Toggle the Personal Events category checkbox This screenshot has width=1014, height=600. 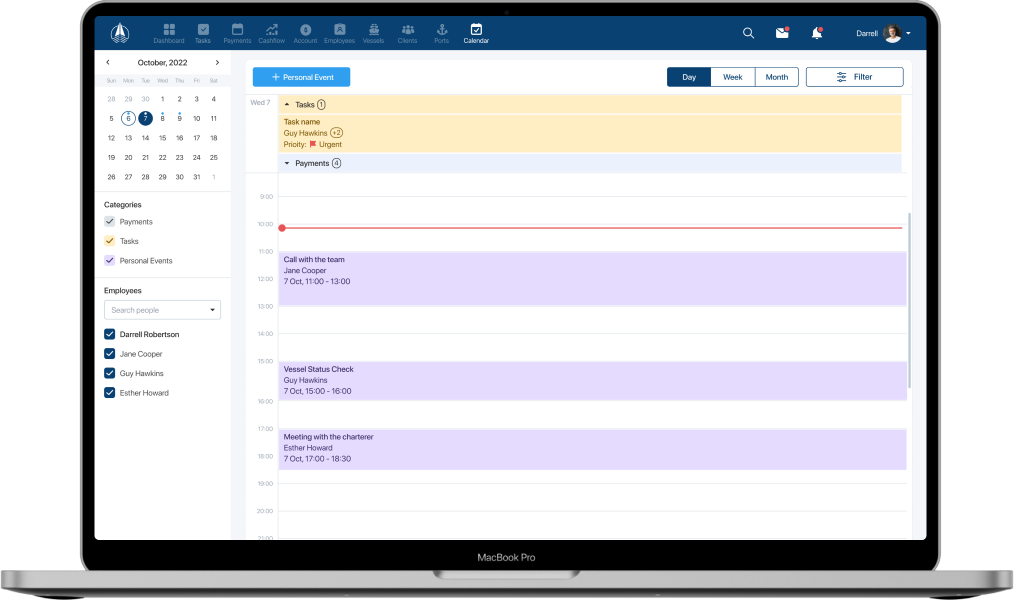109,260
